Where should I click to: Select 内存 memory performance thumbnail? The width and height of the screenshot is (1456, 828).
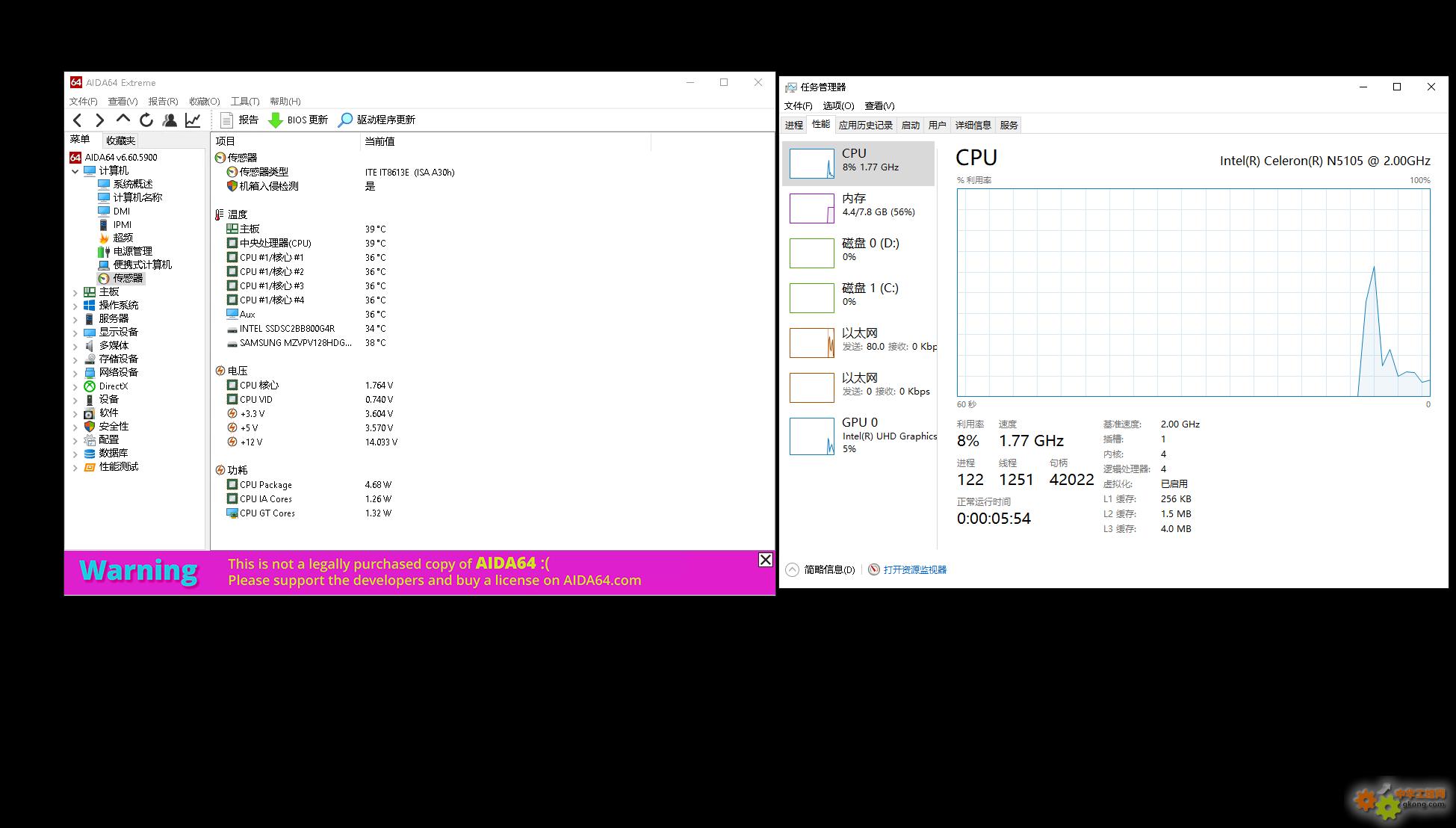[x=812, y=208]
